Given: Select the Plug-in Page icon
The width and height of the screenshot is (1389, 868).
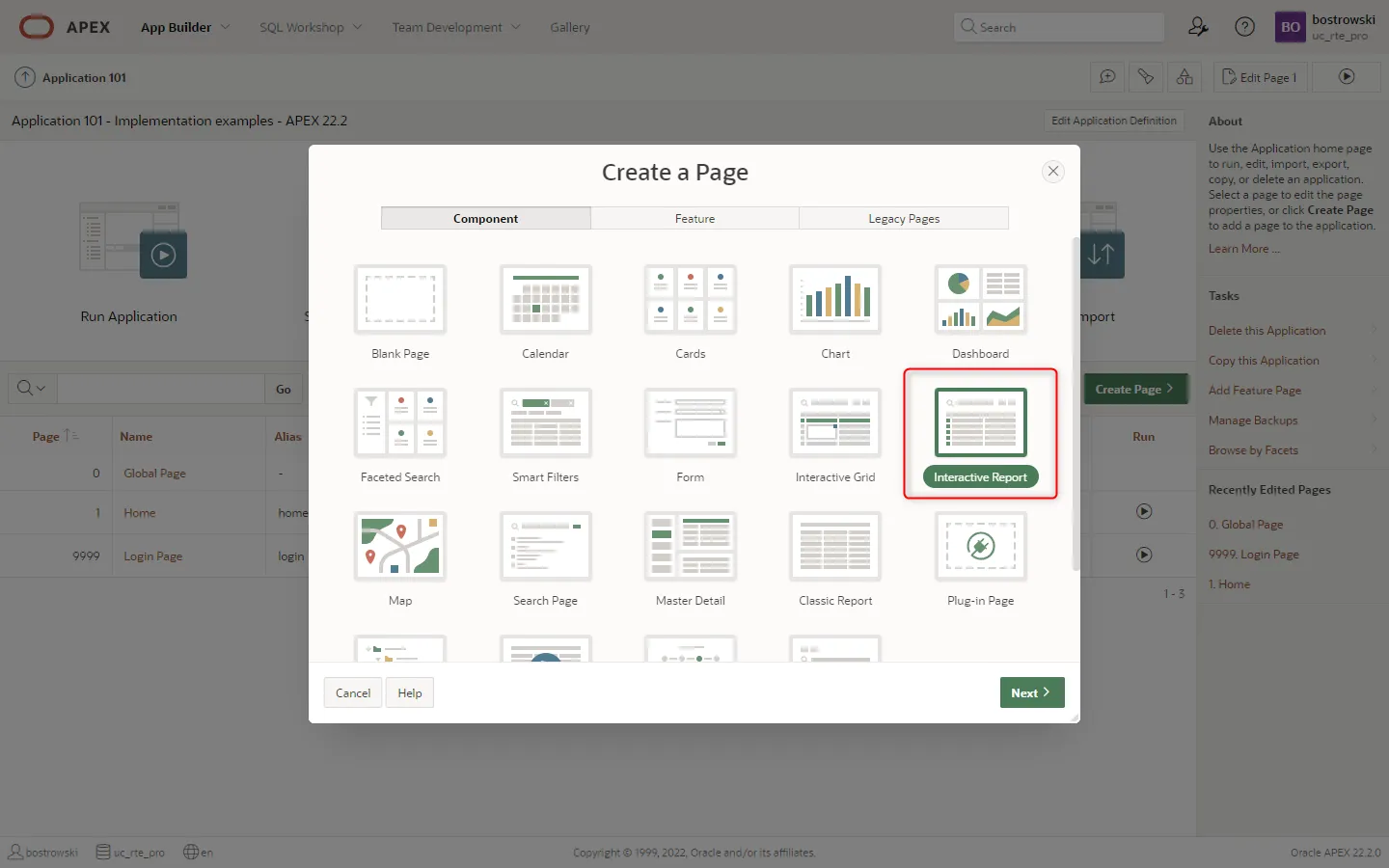Looking at the screenshot, I should pos(980,547).
